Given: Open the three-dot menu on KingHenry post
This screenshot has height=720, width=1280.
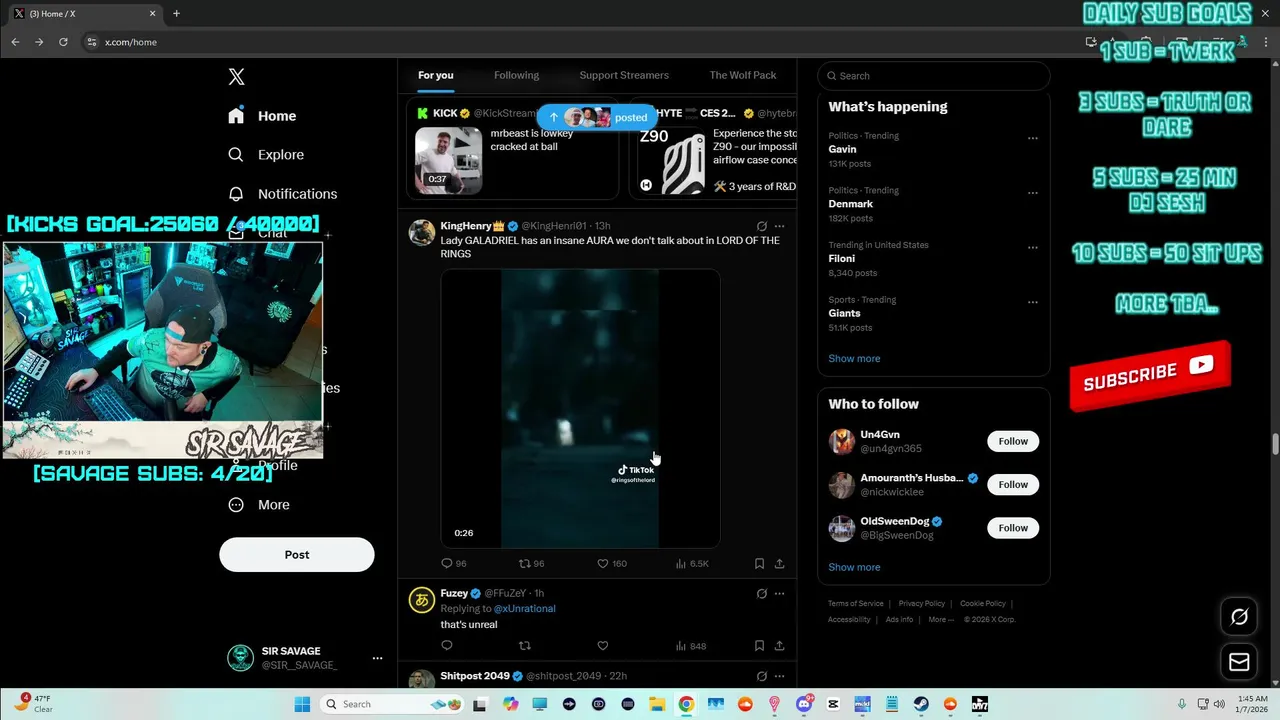Looking at the screenshot, I should coord(779,226).
